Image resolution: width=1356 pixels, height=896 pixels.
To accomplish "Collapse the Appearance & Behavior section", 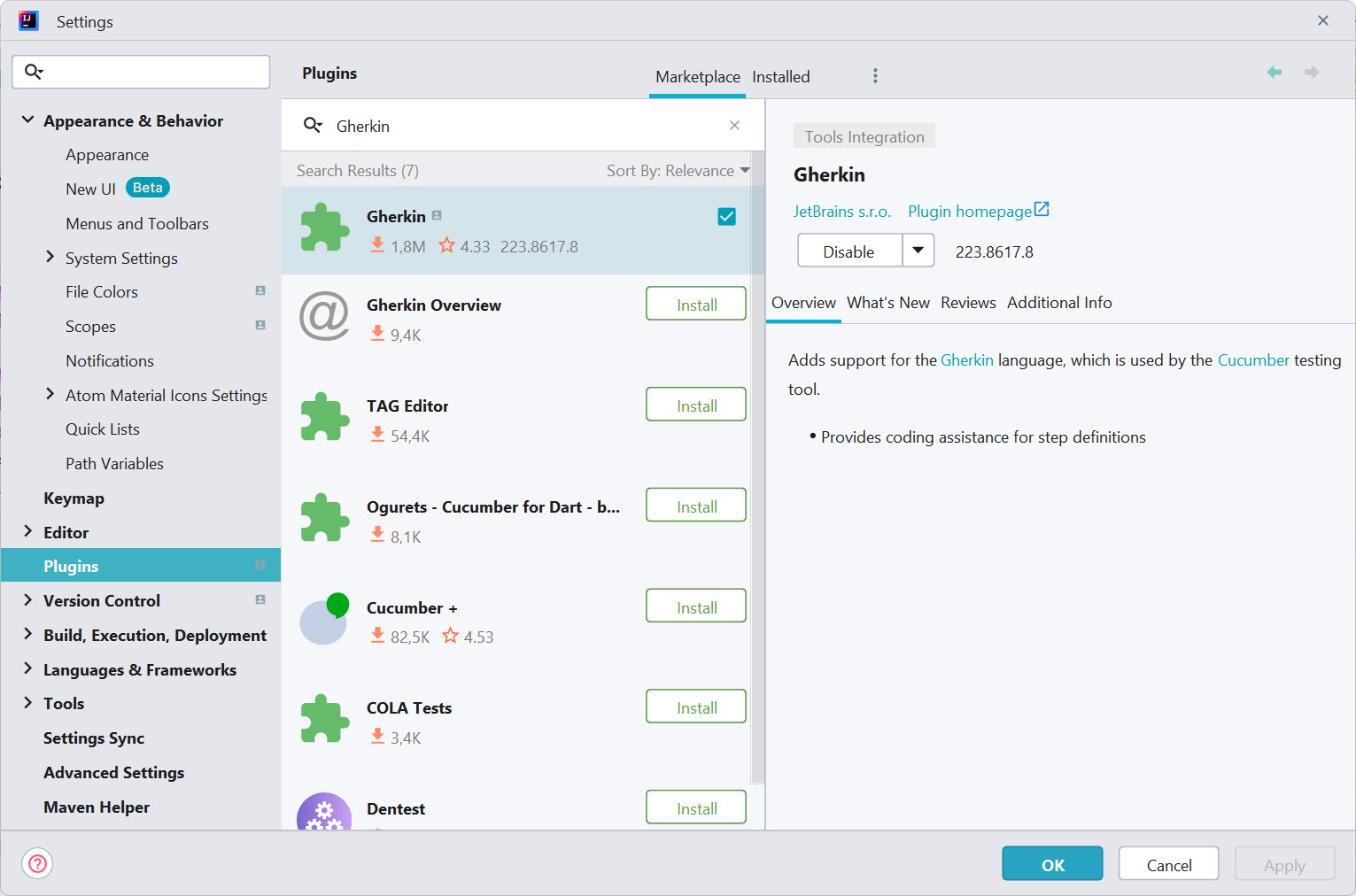I will [27, 120].
